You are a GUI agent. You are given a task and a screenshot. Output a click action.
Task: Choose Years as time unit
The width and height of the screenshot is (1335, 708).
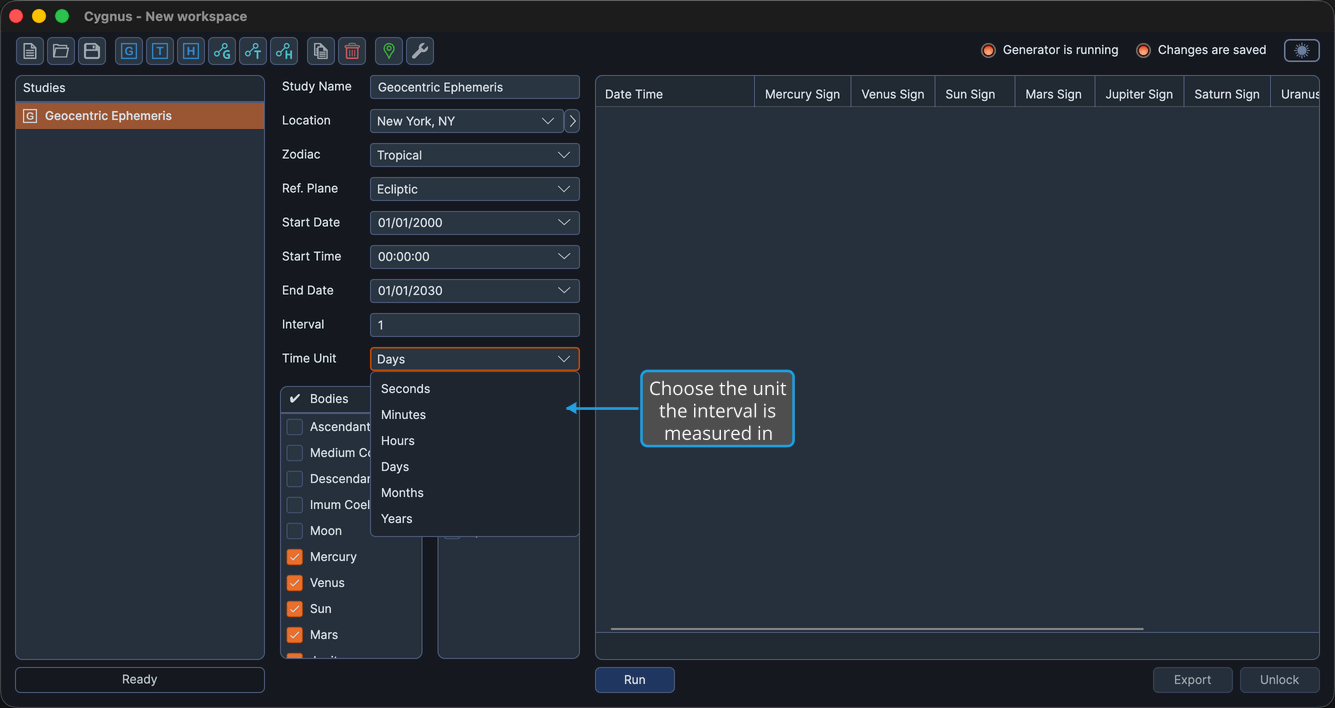tap(474, 519)
